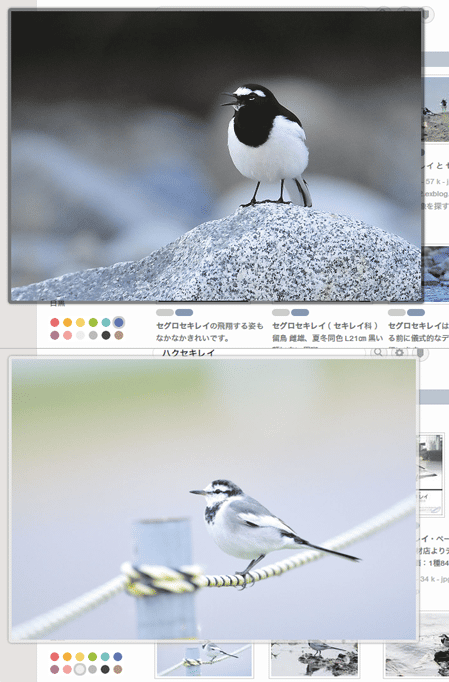Screen dimensions: 449x682
Task: Click the large preview of white wagtail on rope
Action: (214, 499)
